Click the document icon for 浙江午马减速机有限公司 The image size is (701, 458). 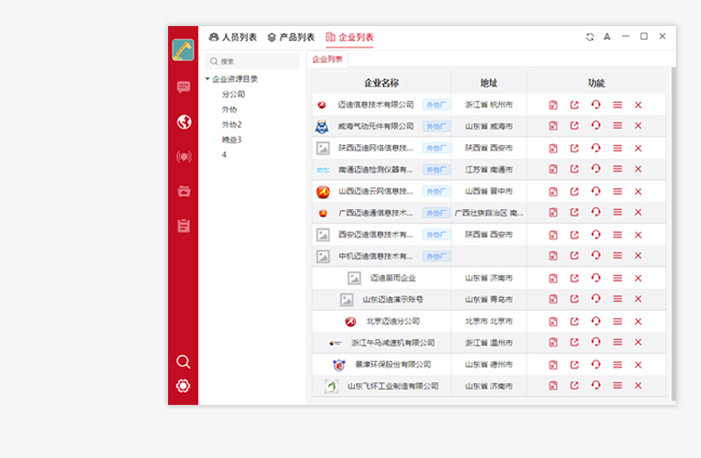553,342
